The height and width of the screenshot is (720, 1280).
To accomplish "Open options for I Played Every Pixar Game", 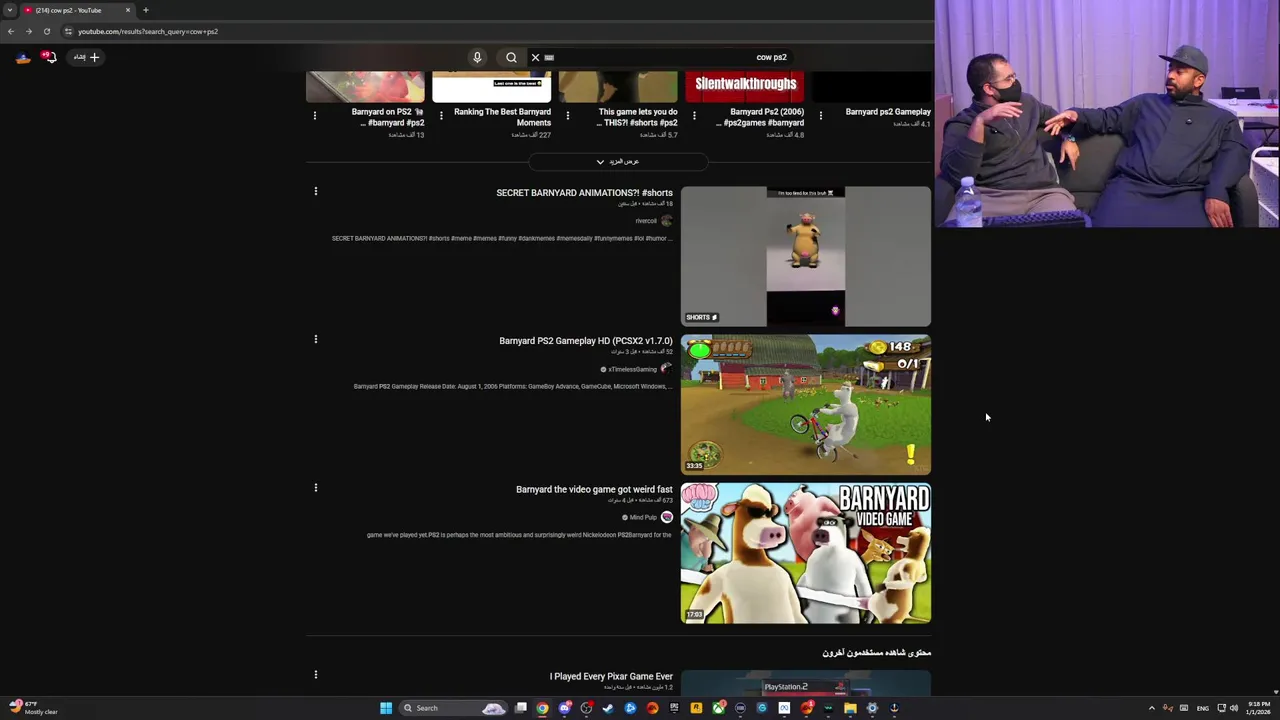I will (316, 675).
